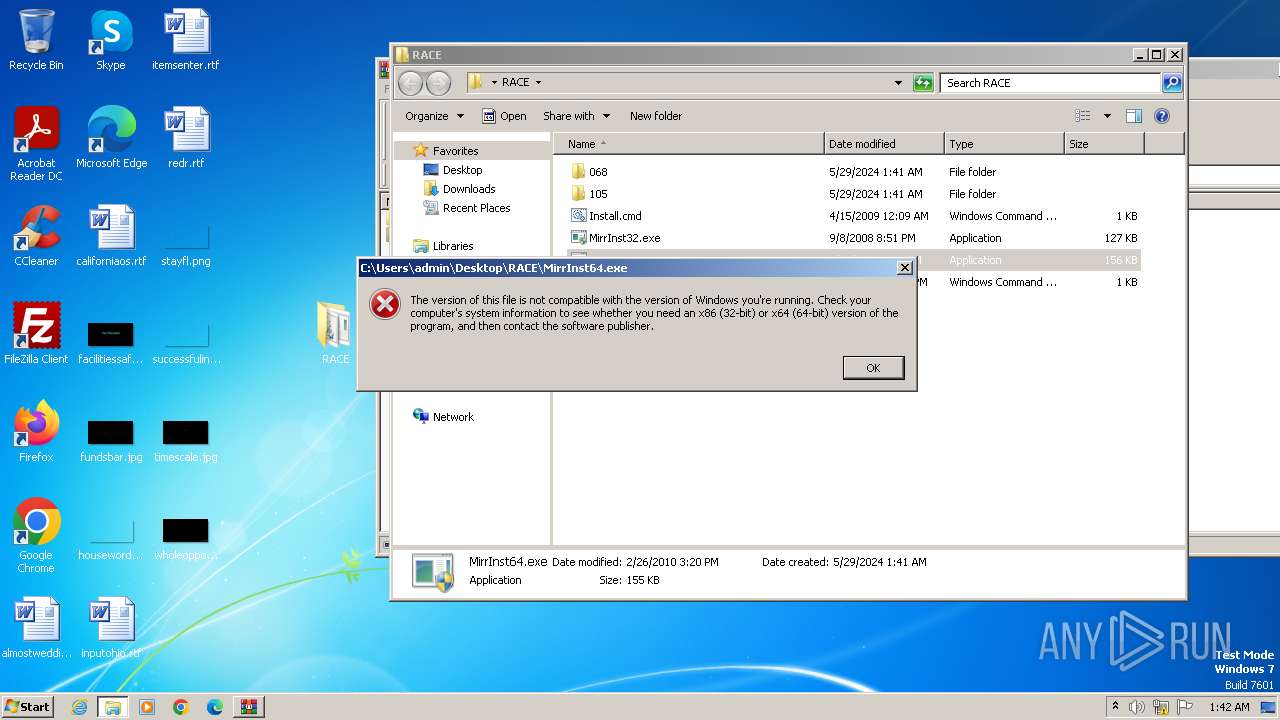This screenshot has width=1280, height=720.
Task: Click Open in Explorer toolbar
Action: coord(504,116)
